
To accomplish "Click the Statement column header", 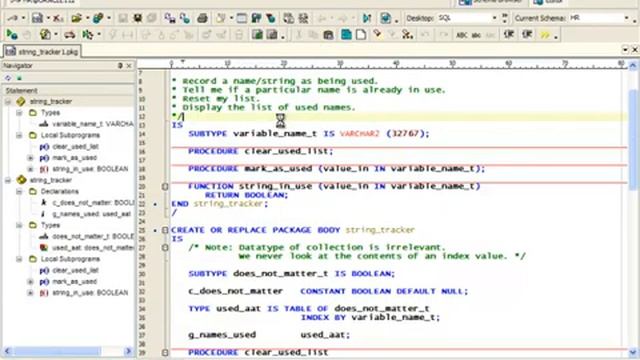I will 69,91.
